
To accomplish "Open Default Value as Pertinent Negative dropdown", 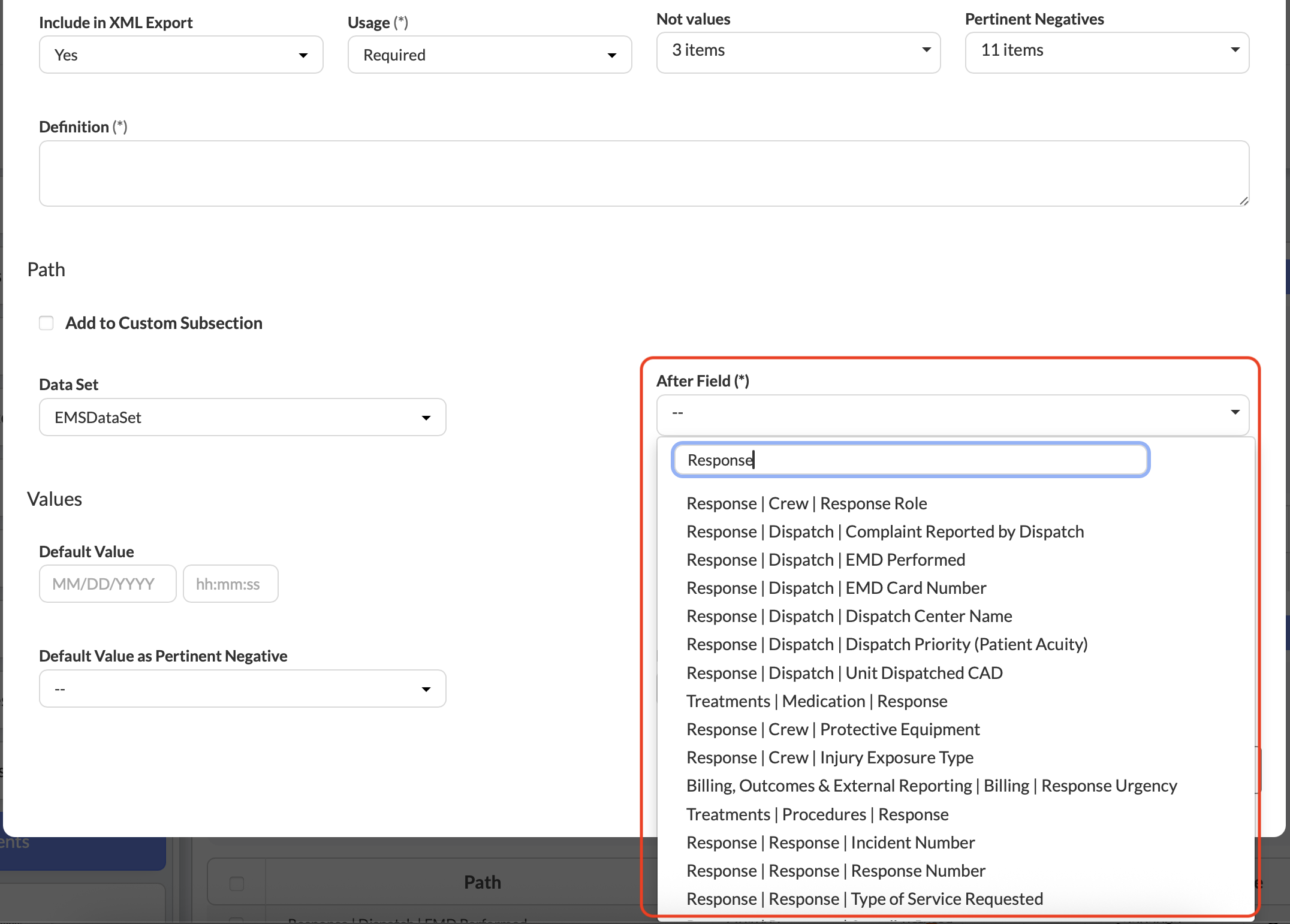I will coord(242,689).
